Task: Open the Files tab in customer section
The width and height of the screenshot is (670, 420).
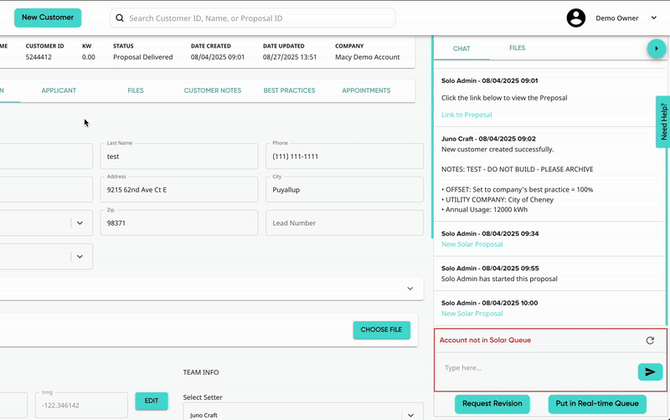Action: coord(135,90)
